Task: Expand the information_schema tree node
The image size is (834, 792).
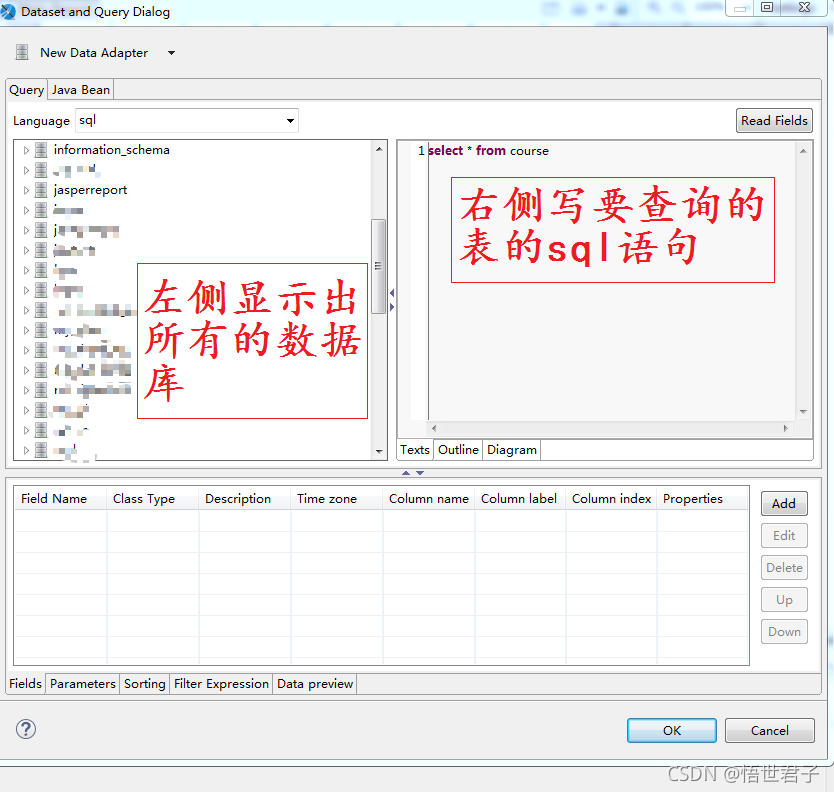Action: click(x=25, y=149)
